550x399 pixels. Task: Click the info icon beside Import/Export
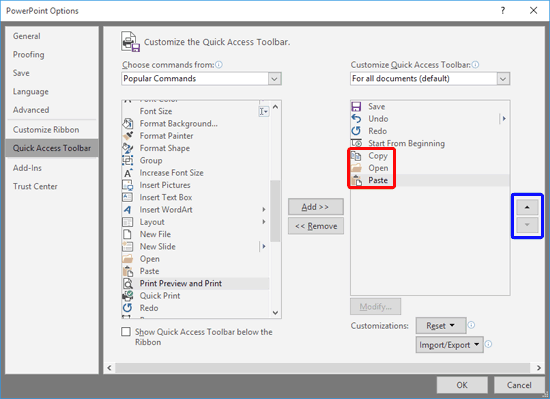[x=488, y=344]
